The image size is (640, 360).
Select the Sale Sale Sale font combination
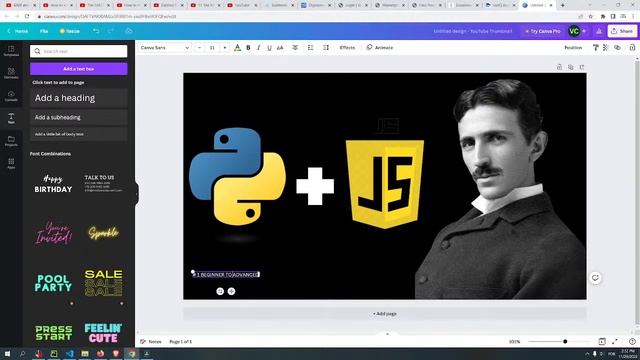[x=103, y=283]
